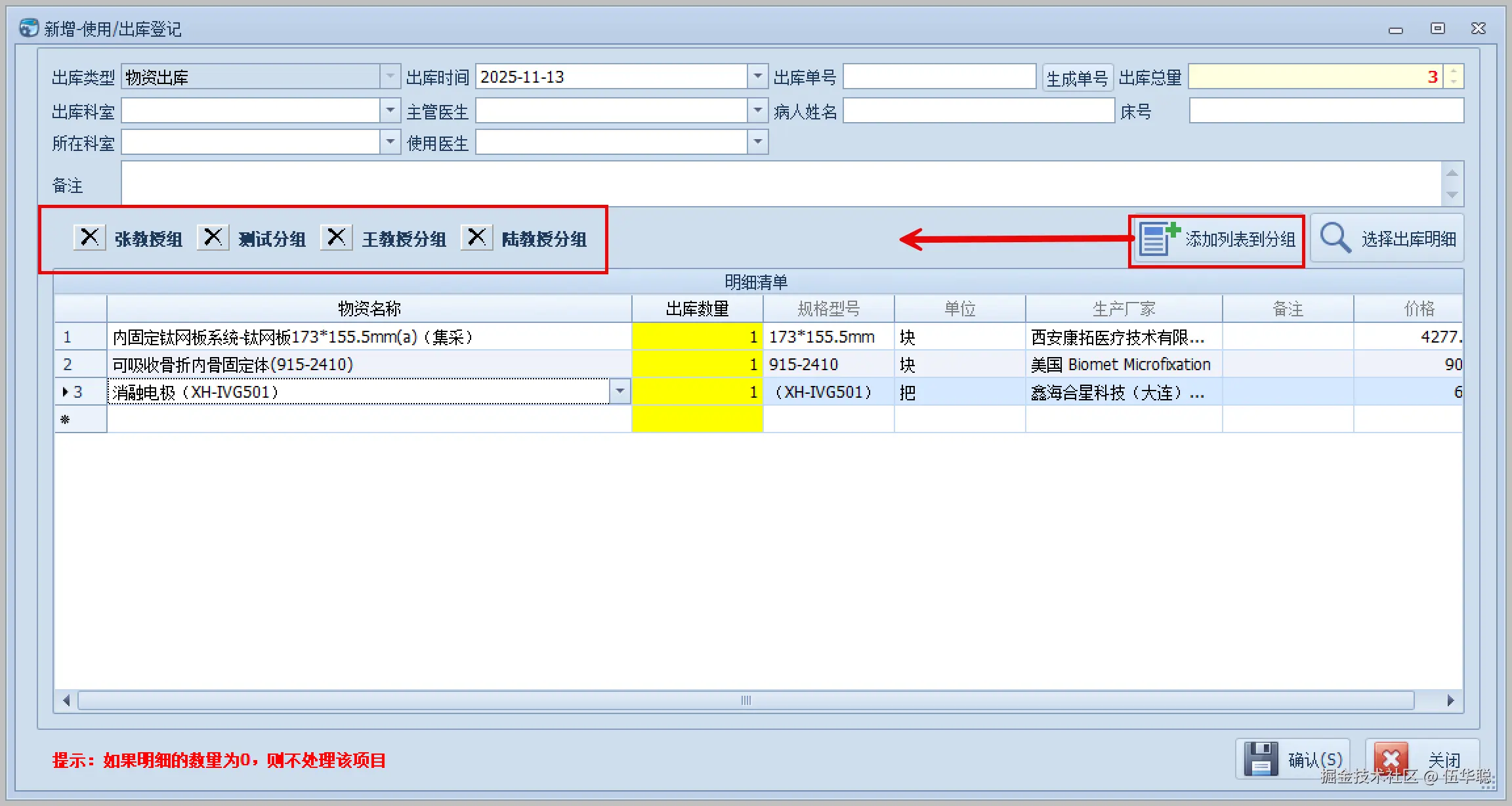Remove 陆教授分组 with its X icon
The image size is (1512, 806).
tap(477, 237)
